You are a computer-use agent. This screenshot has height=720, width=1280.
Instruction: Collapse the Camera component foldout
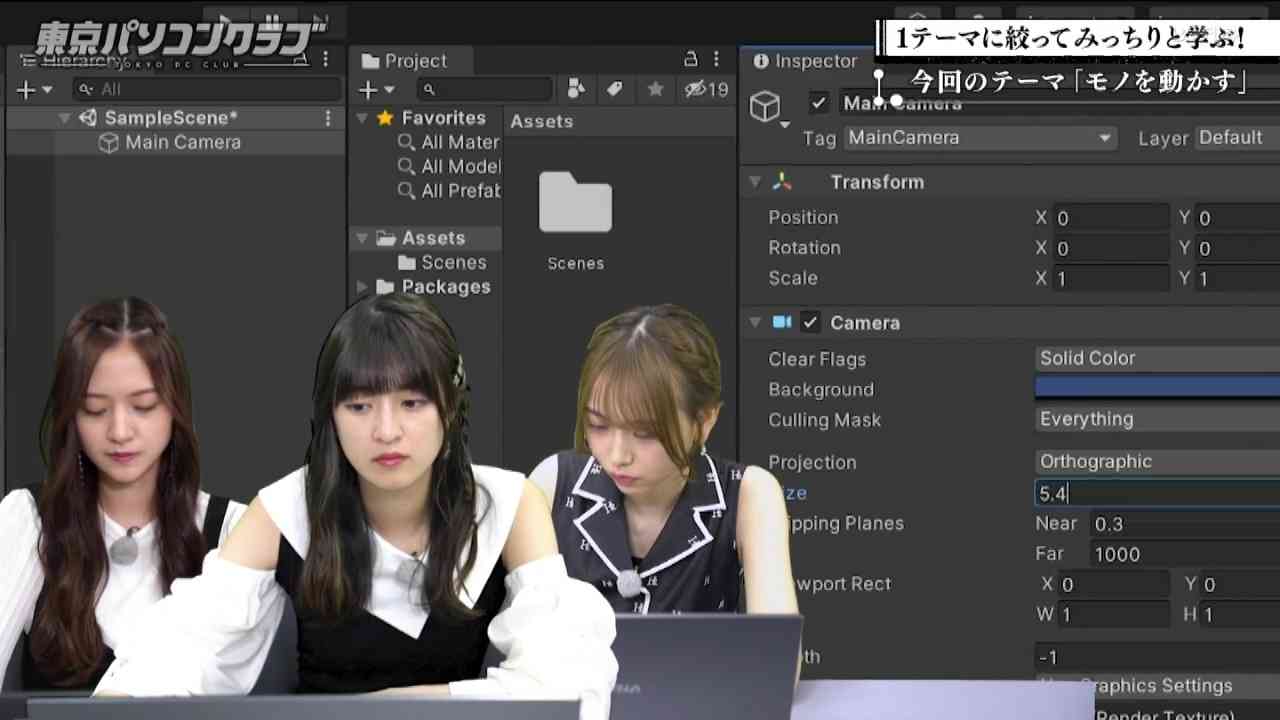755,323
